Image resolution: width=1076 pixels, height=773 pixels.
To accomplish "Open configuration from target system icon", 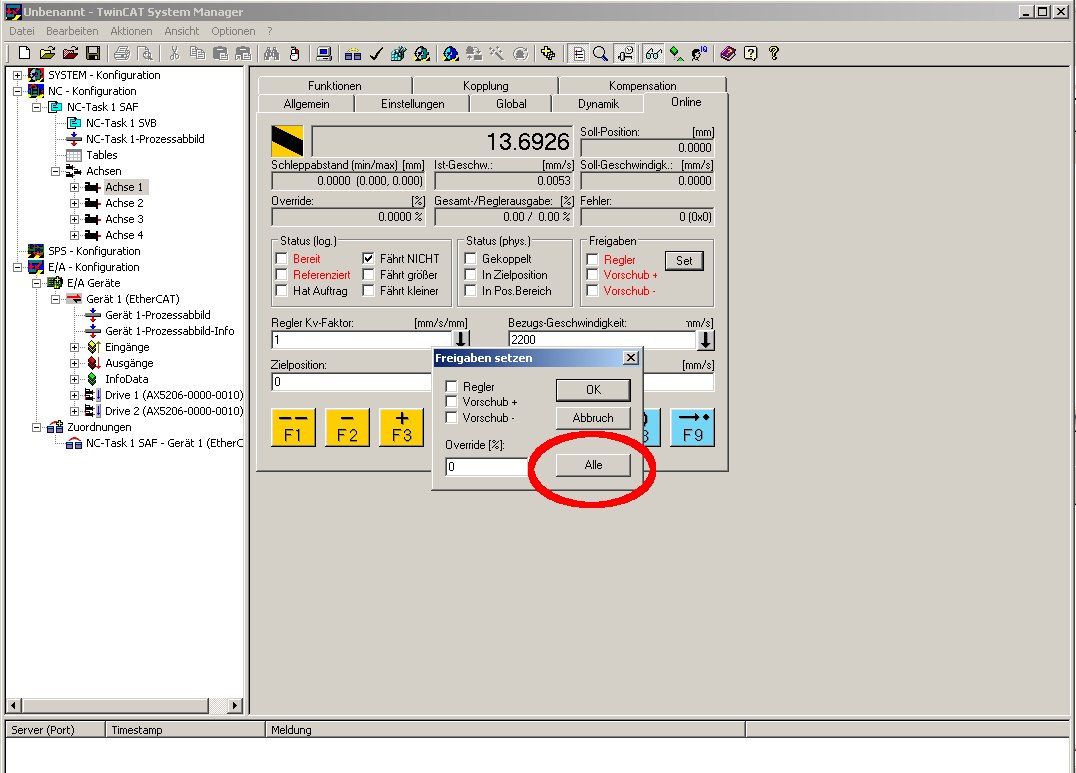I will pos(70,54).
